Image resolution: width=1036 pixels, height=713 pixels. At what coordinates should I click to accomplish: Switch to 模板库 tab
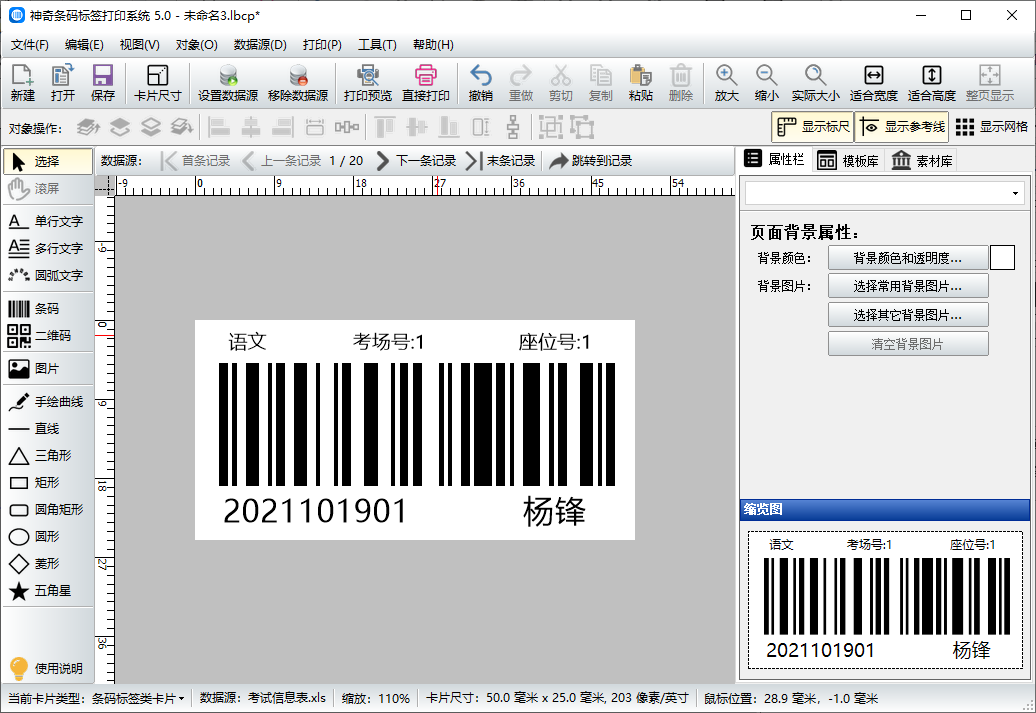(848, 161)
